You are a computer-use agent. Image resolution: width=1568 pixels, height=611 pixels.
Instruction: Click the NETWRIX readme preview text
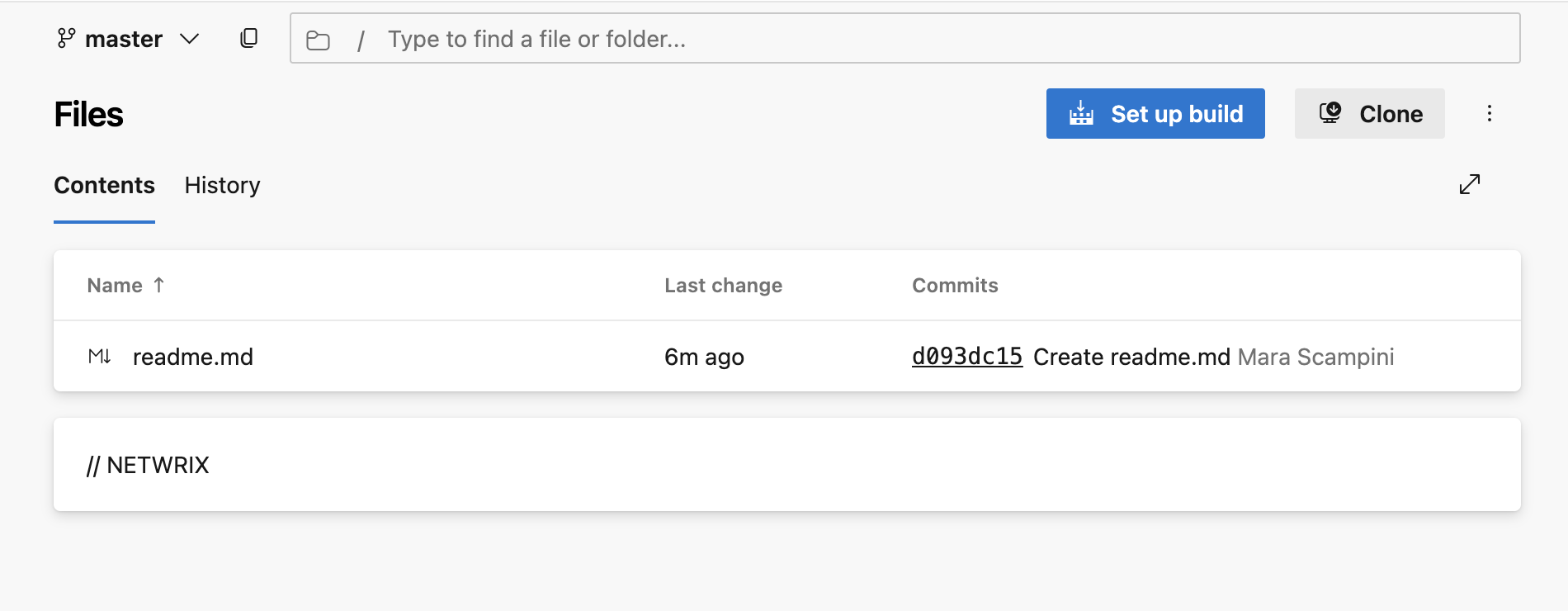(148, 464)
